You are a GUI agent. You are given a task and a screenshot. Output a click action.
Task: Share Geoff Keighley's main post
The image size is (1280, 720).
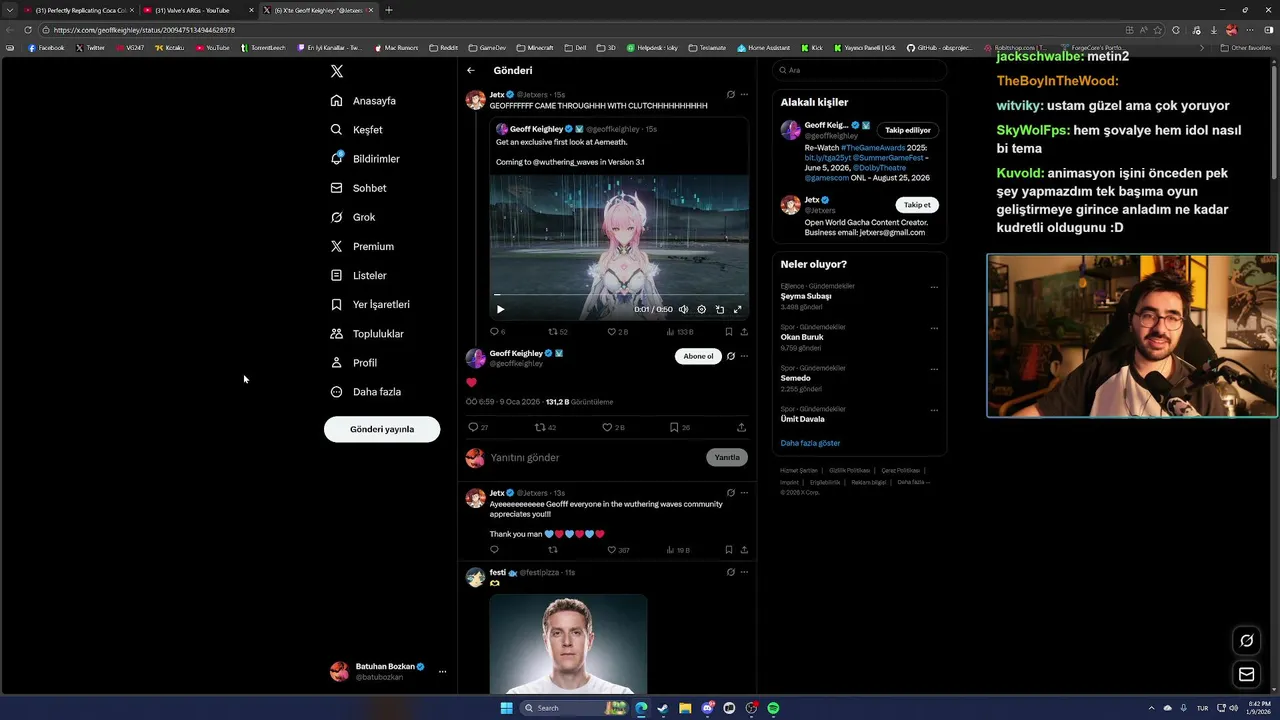[x=741, y=427]
